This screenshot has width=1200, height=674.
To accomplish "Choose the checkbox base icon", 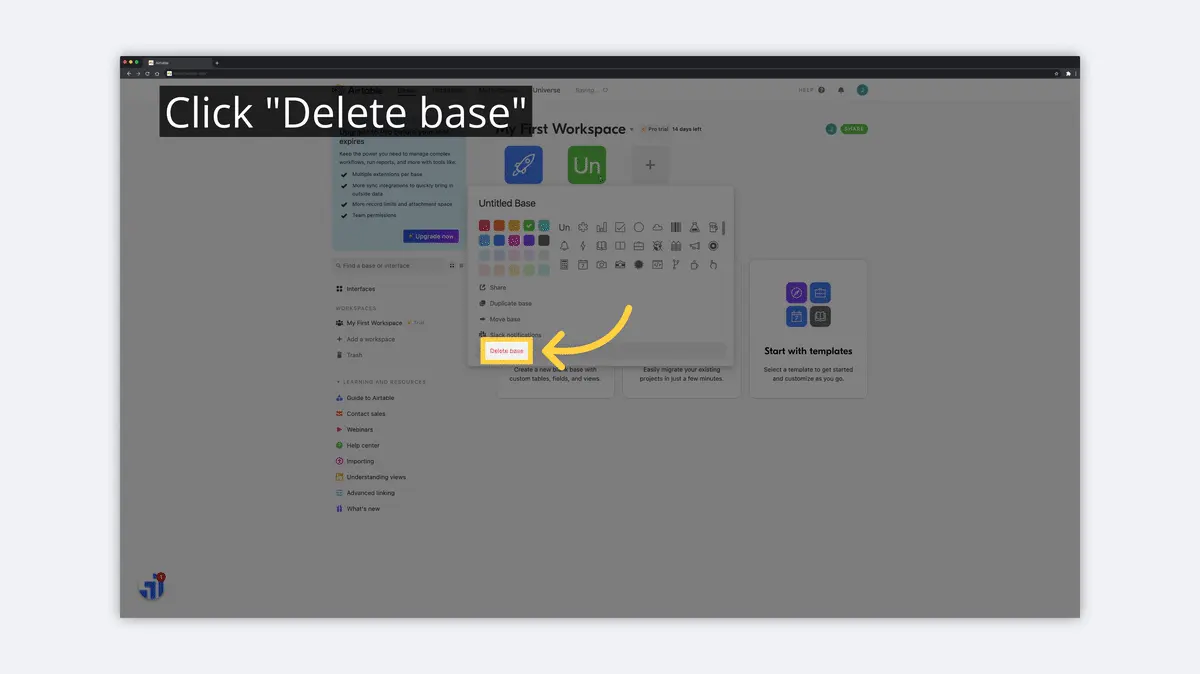I will coord(620,227).
